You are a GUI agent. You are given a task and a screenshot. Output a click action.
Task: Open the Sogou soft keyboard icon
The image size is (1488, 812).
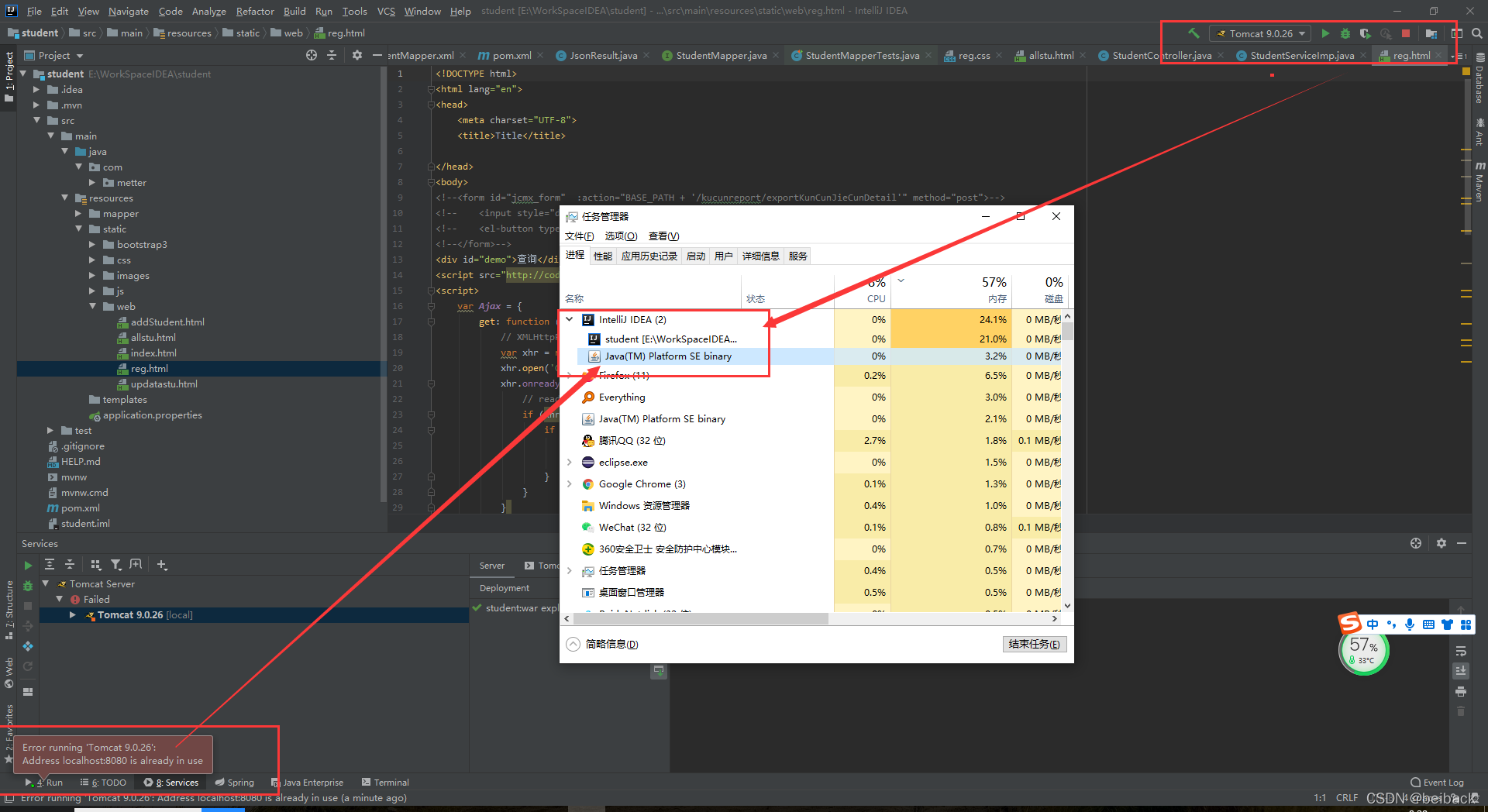coord(1428,624)
